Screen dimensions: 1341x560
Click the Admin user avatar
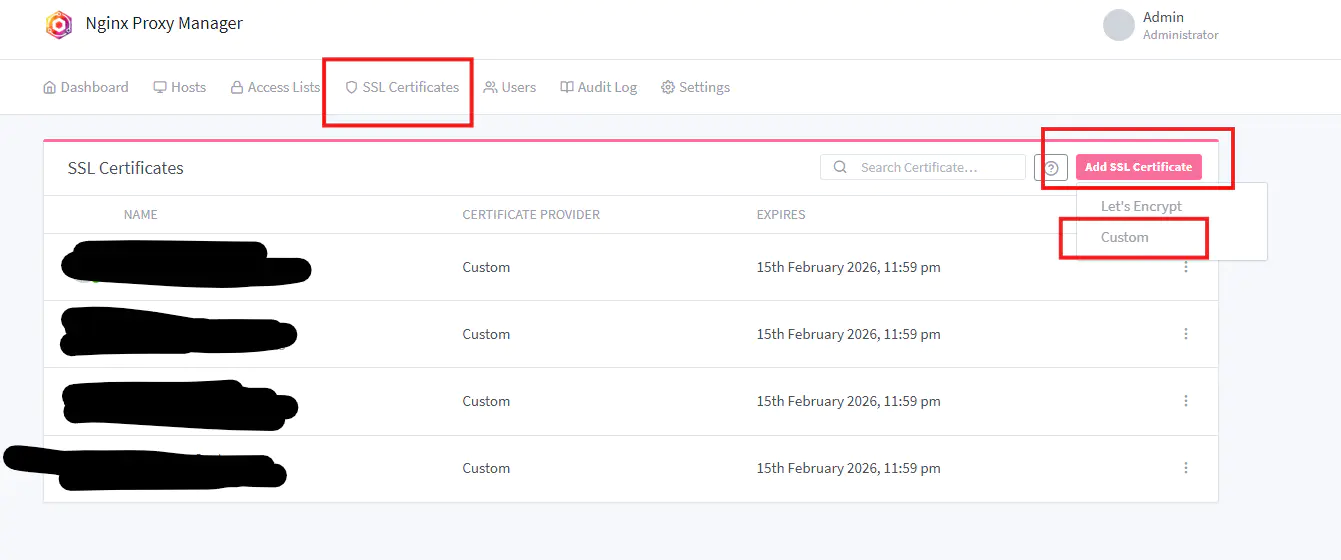(x=1118, y=25)
